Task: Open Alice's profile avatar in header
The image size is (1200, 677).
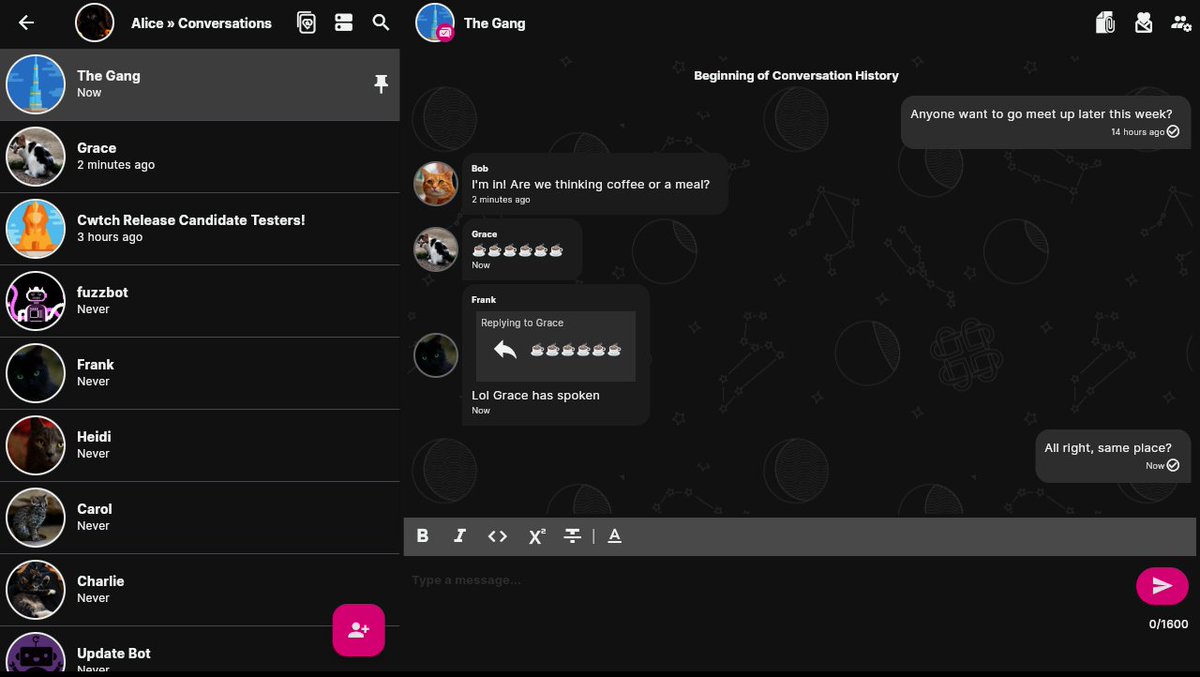Action: point(95,23)
